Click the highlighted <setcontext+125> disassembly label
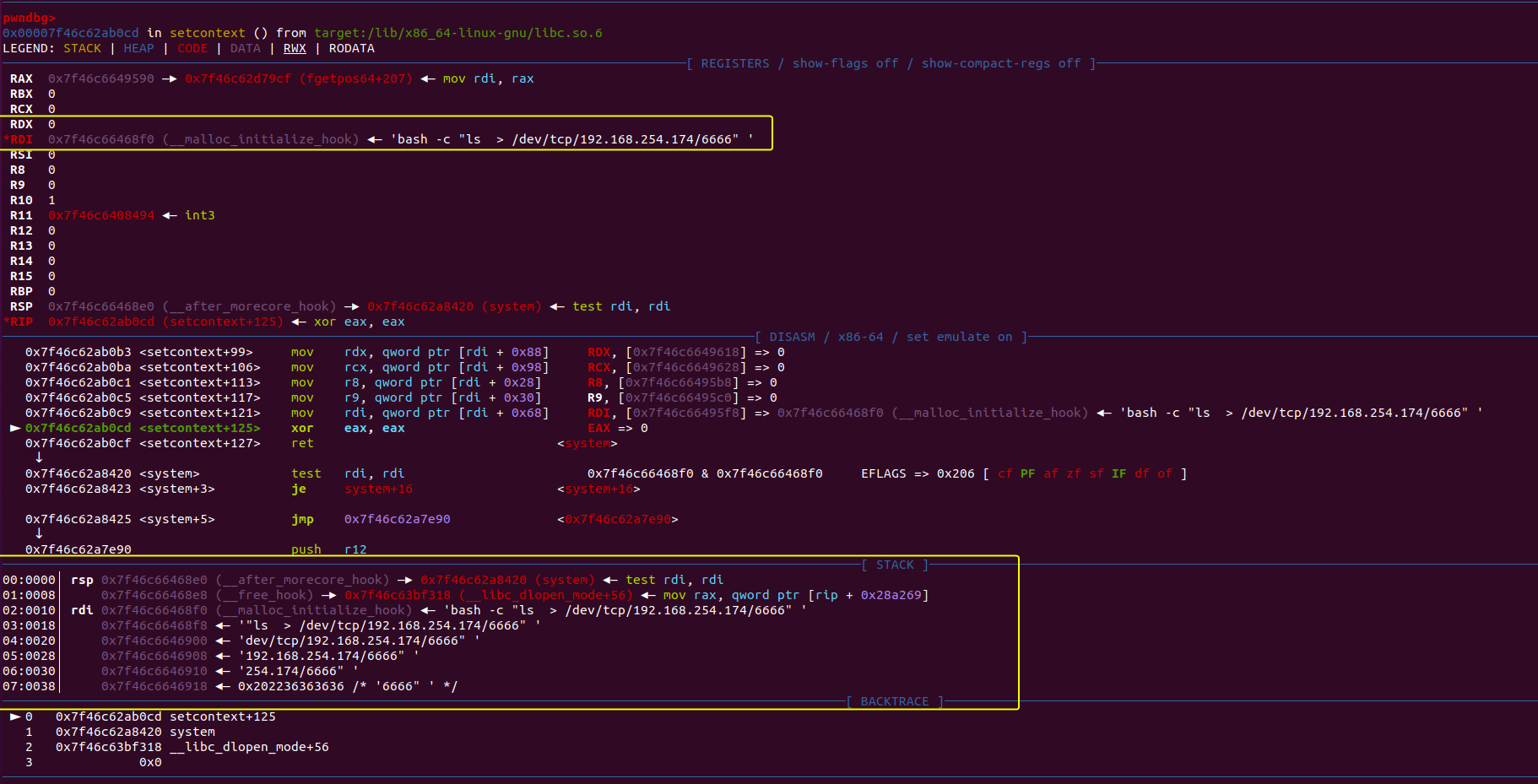This screenshot has height=784, width=1538. coord(200,428)
